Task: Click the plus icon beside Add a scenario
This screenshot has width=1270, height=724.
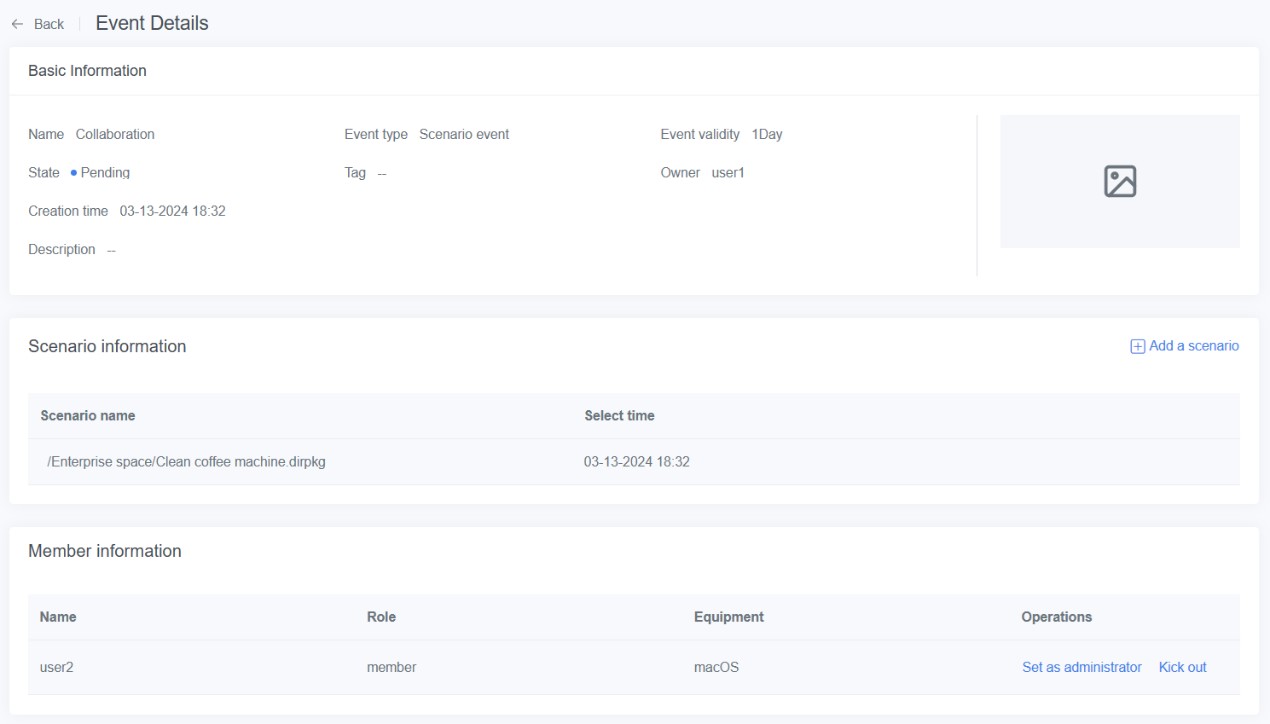Action: click(1136, 346)
